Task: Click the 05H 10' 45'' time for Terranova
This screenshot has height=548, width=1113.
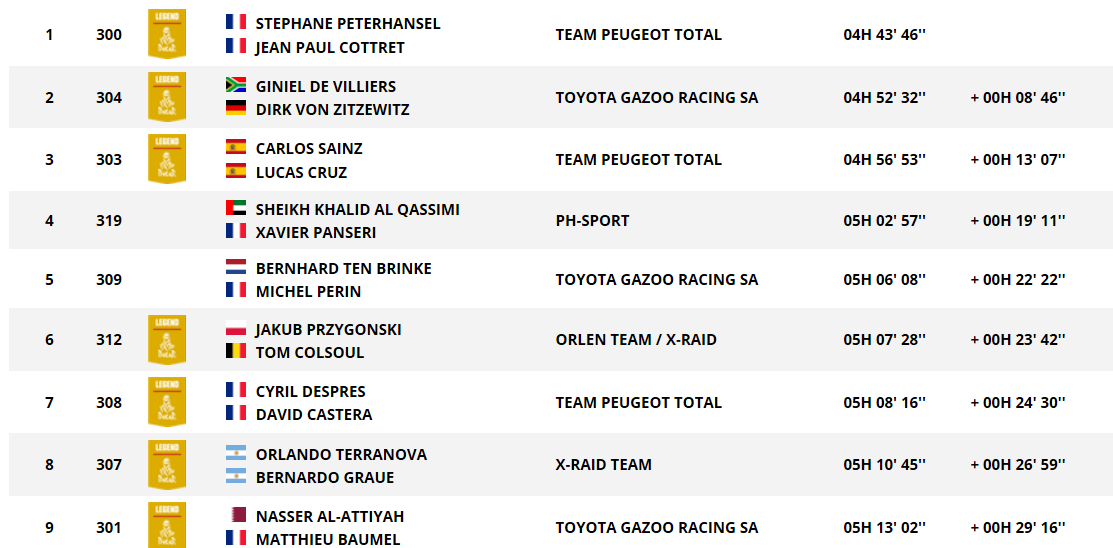Action: 884,464
